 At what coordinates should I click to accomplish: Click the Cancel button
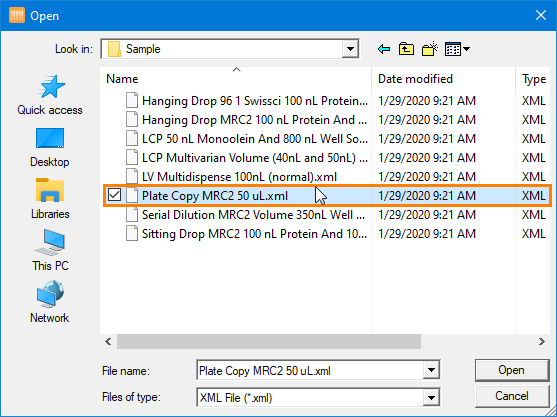pos(512,396)
